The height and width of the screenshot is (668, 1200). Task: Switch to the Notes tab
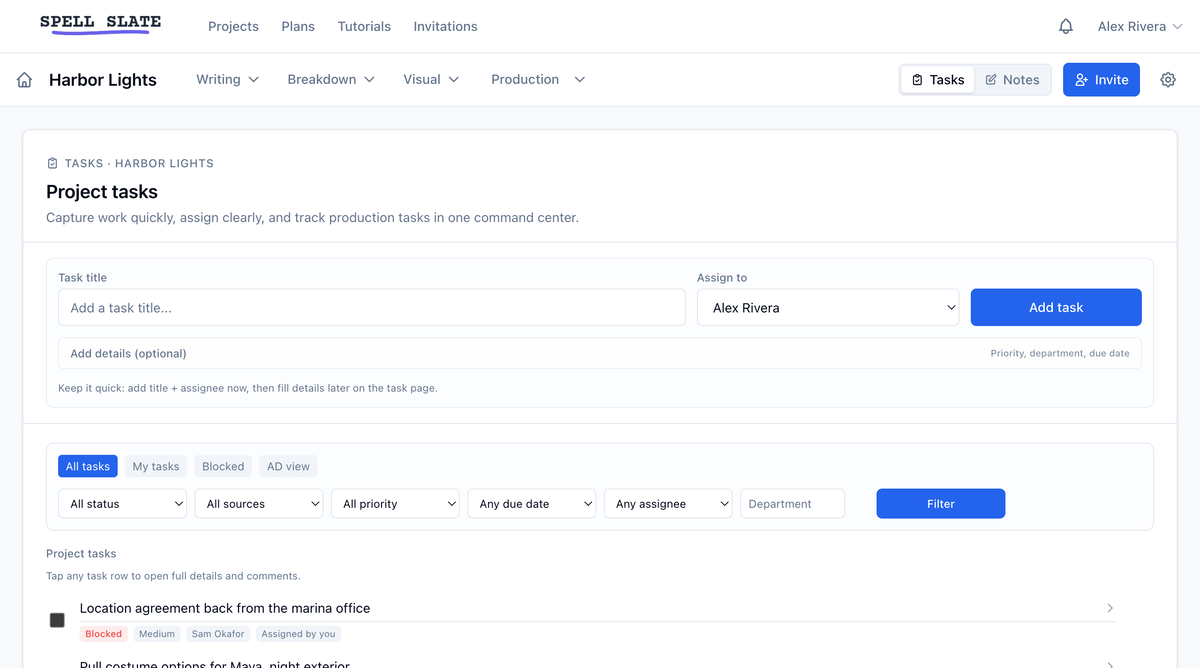point(1012,80)
